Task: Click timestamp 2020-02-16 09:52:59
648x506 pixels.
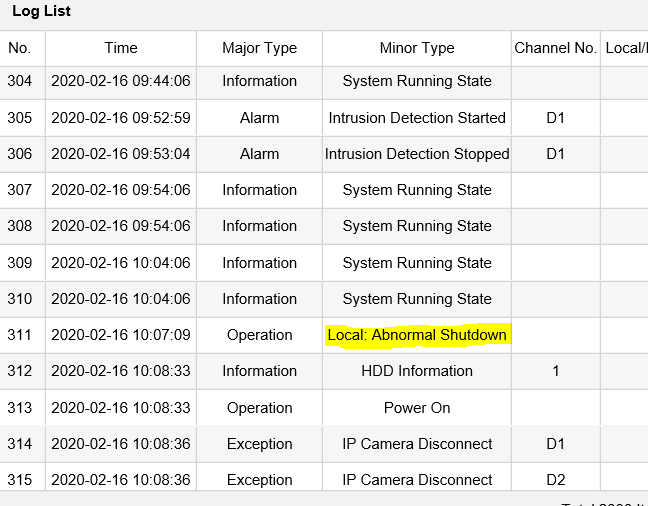Action: pyautogui.click(x=121, y=118)
